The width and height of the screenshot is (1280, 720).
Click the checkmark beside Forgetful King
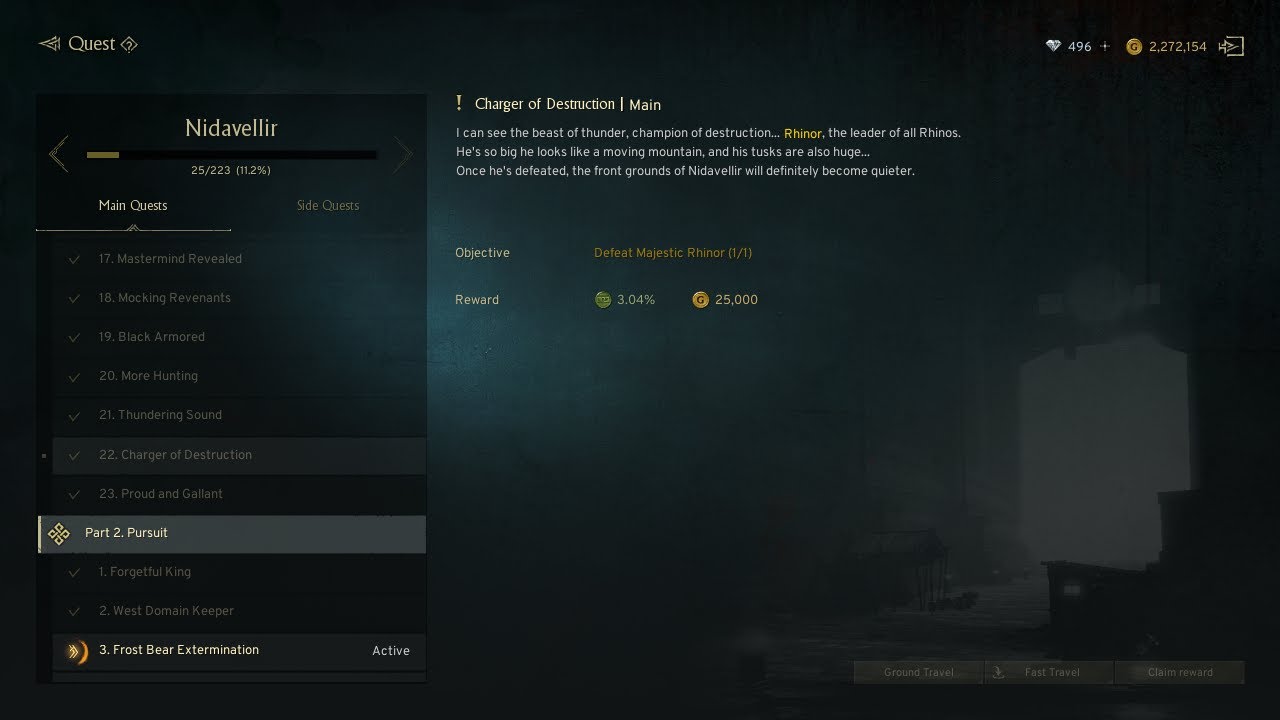[74, 572]
